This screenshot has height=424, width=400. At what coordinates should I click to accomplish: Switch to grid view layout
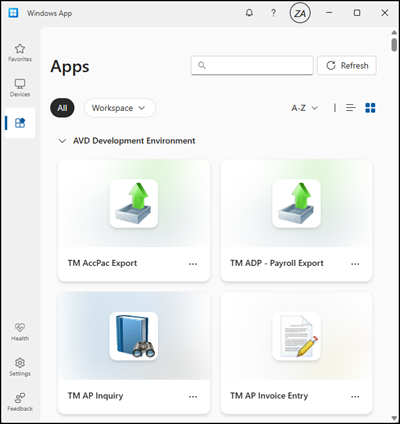(370, 108)
